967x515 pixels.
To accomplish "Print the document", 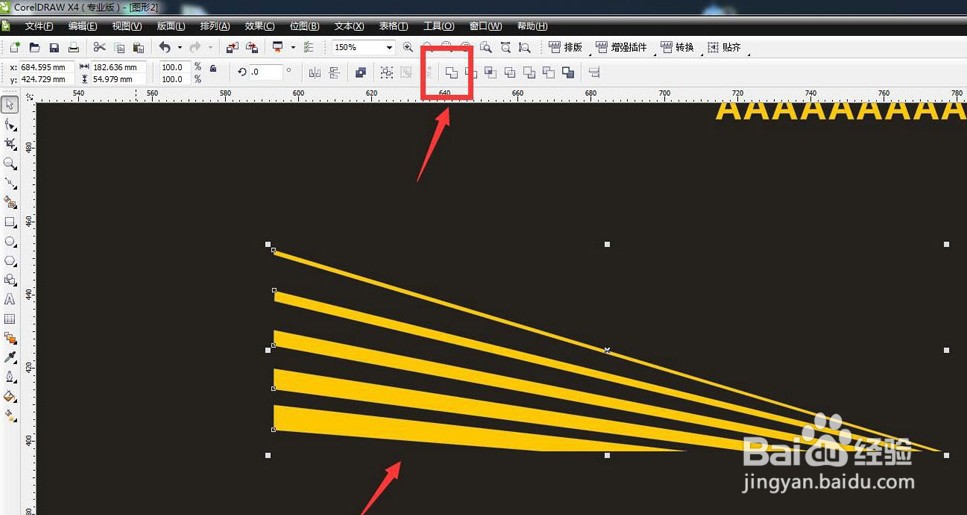I will [73, 47].
